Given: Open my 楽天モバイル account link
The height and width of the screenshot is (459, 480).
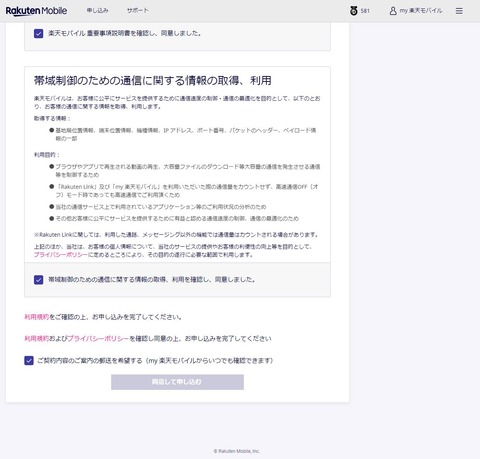Looking at the screenshot, I should (x=421, y=11).
